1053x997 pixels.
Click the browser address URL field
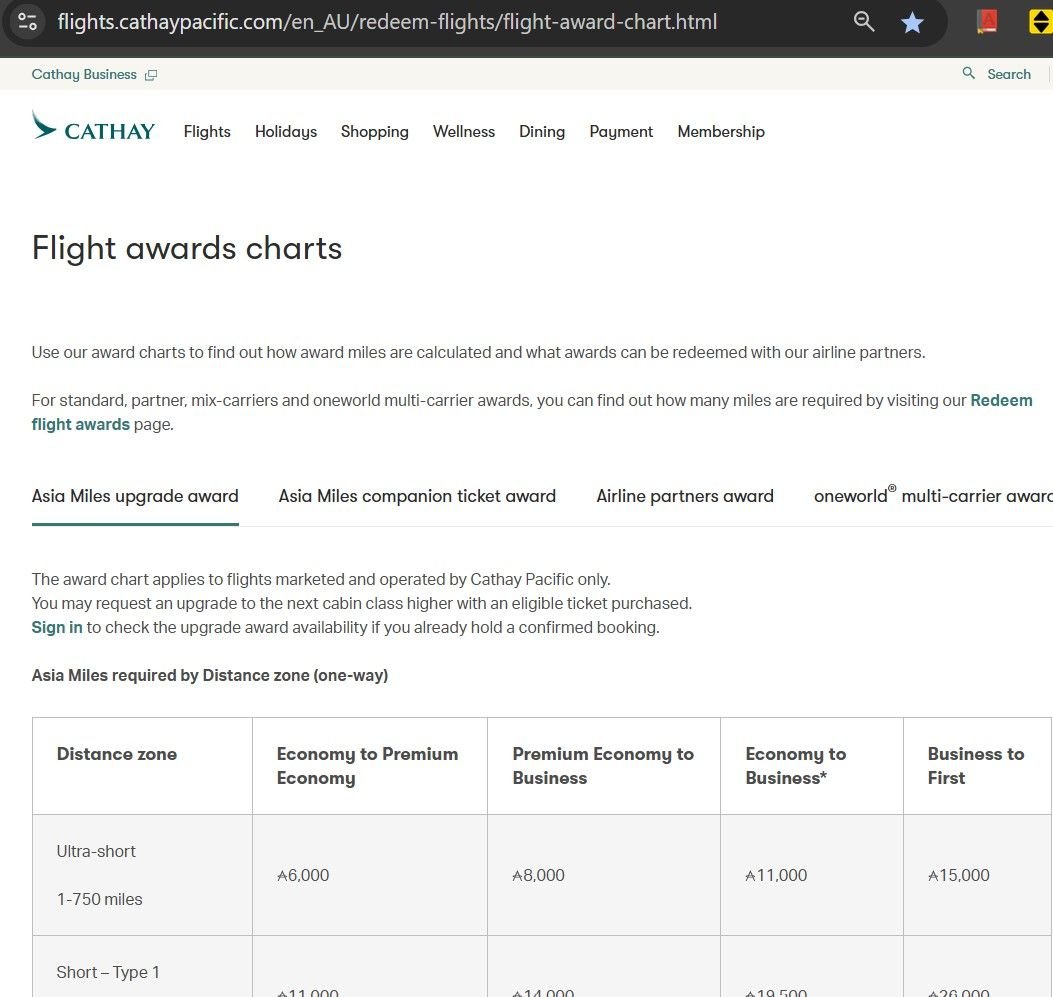pos(387,22)
